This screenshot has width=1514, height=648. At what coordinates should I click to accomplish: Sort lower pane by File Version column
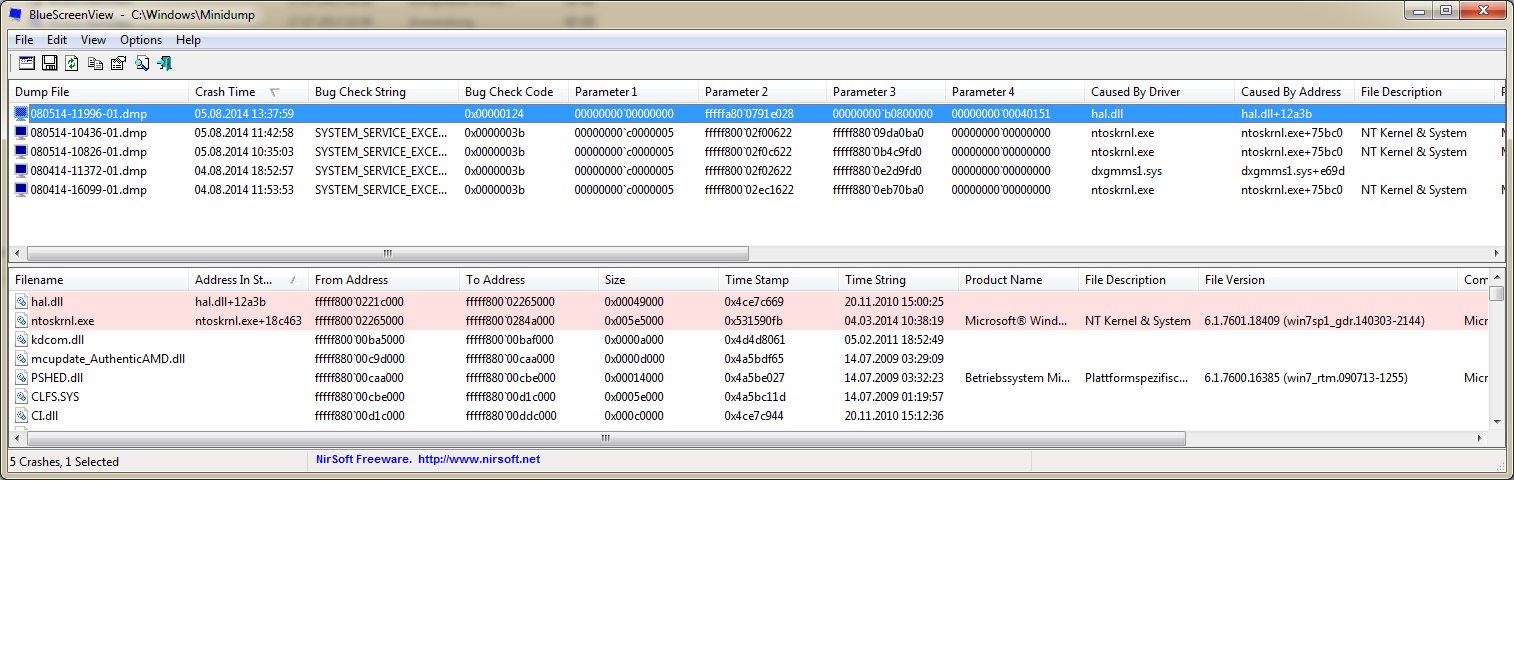(1329, 280)
